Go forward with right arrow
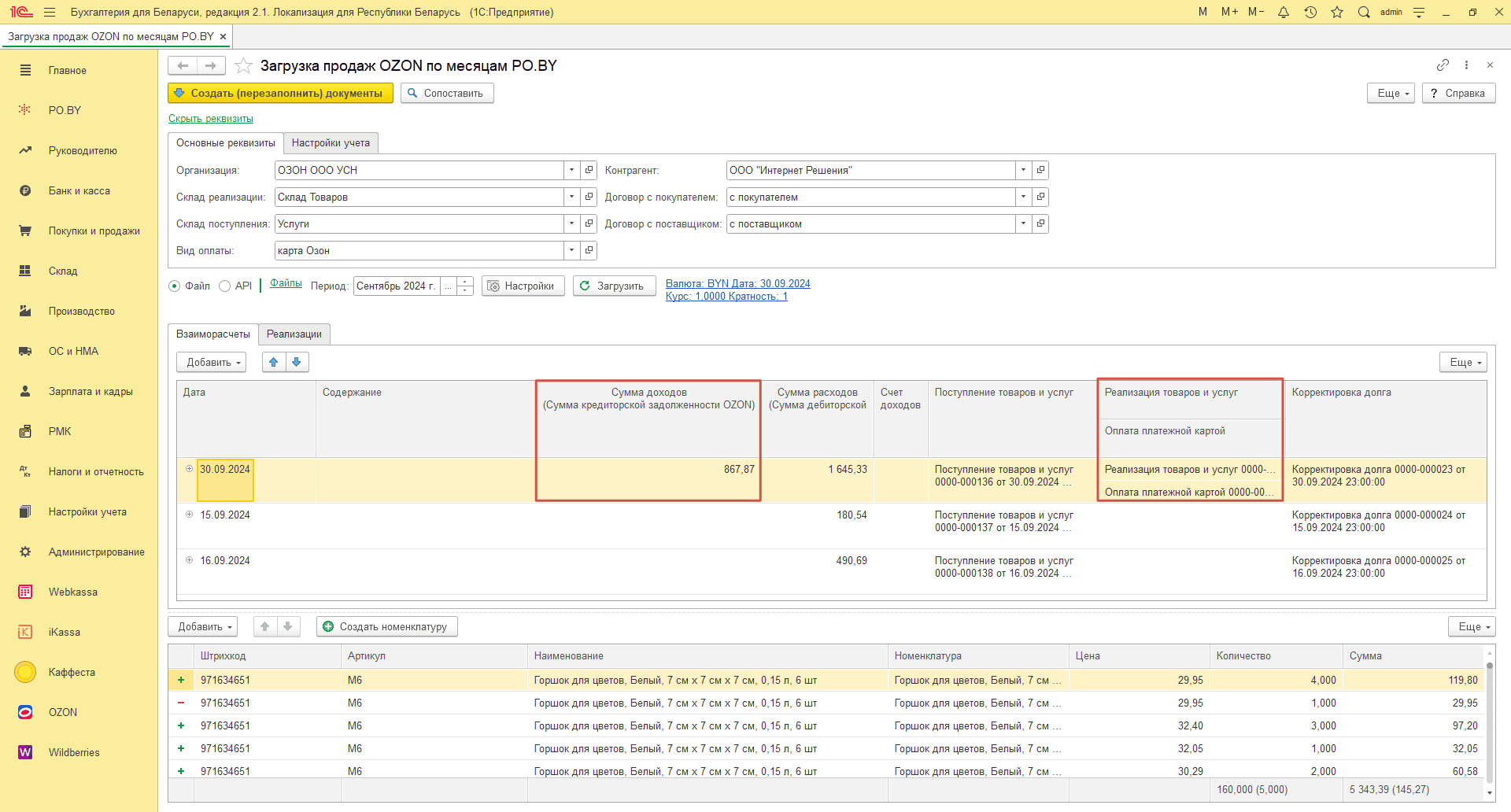The height and width of the screenshot is (812, 1511). tap(211, 65)
